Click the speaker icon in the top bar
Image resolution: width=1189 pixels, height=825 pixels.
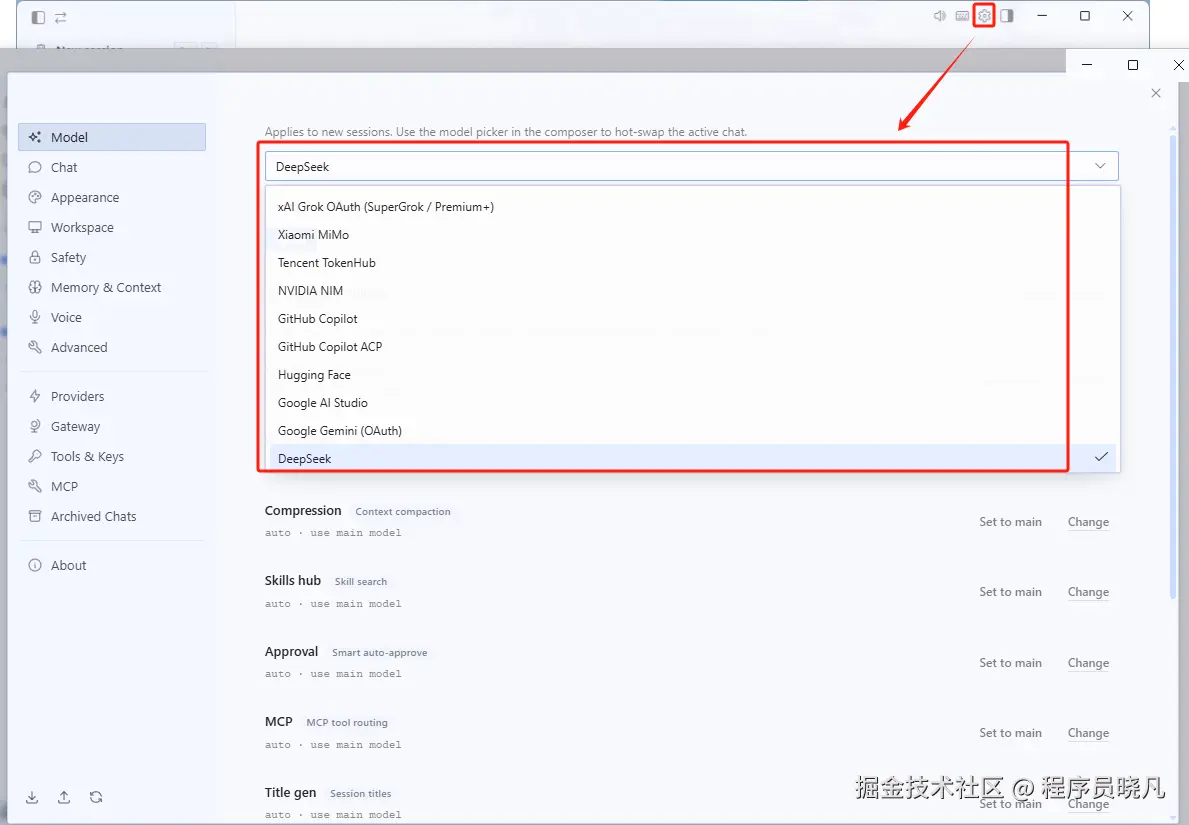click(940, 16)
